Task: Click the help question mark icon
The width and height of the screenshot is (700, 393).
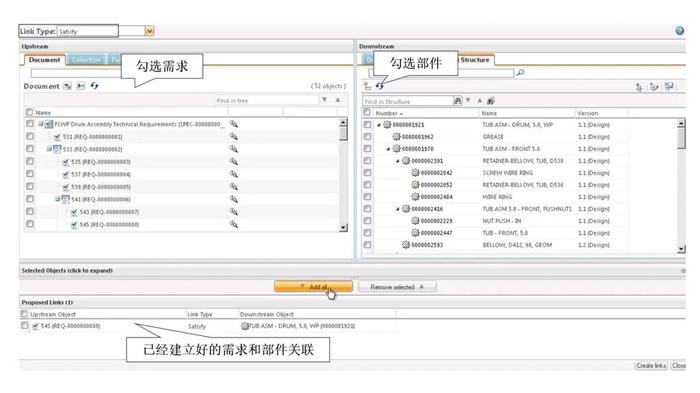Action: coord(679,31)
